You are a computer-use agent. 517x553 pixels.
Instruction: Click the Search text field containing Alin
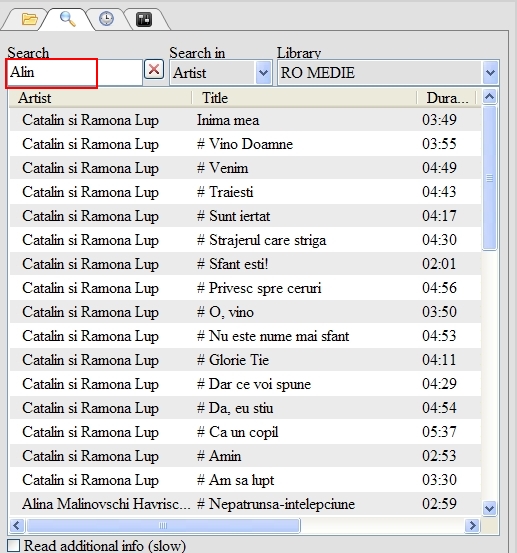74,73
